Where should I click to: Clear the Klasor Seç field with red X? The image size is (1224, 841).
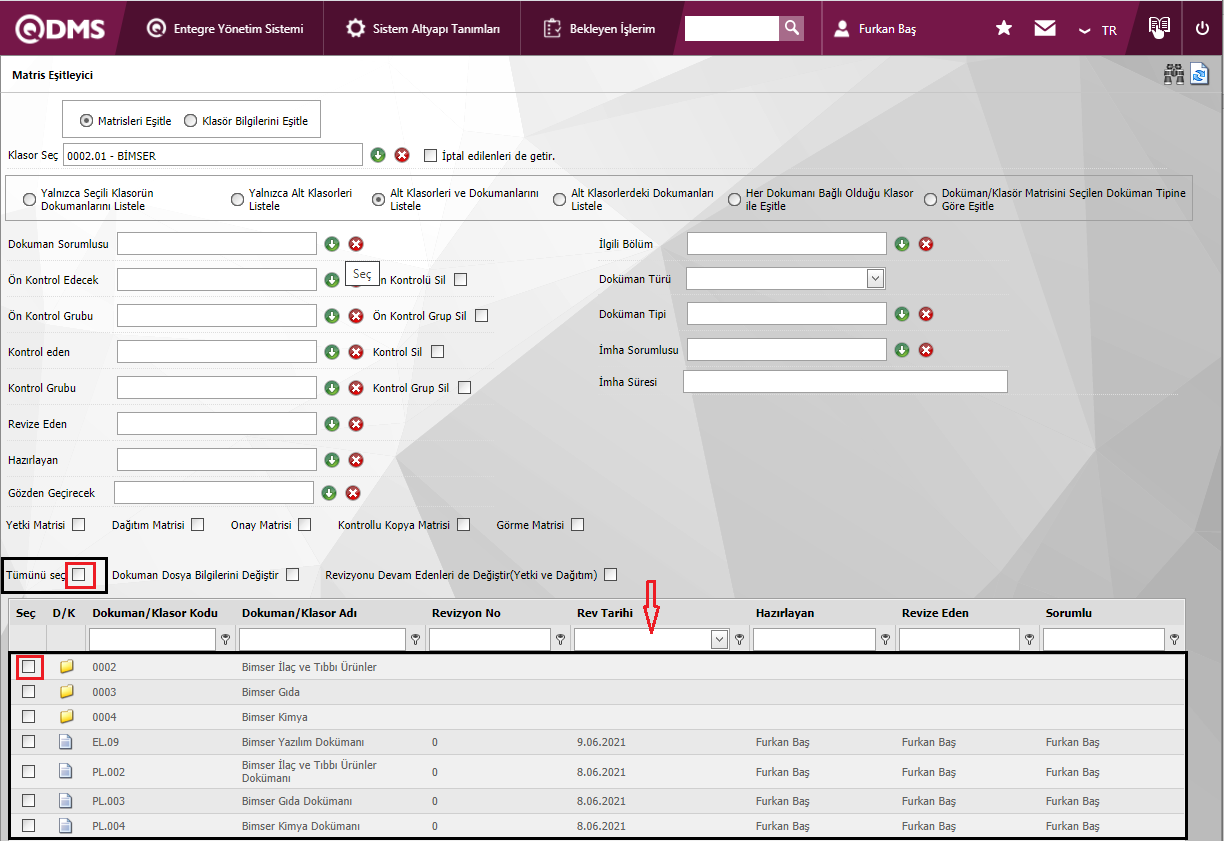click(x=402, y=155)
